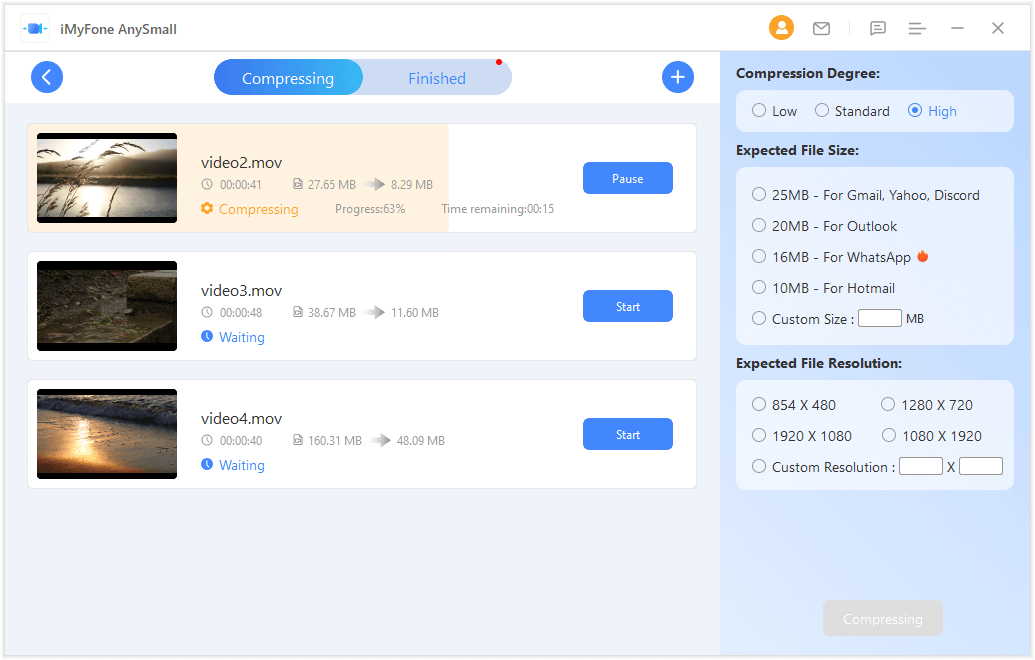The width and height of the screenshot is (1035, 660).
Task: Click the clock icon in video4.mov Waiting status
Action: (x=207, y=465)
